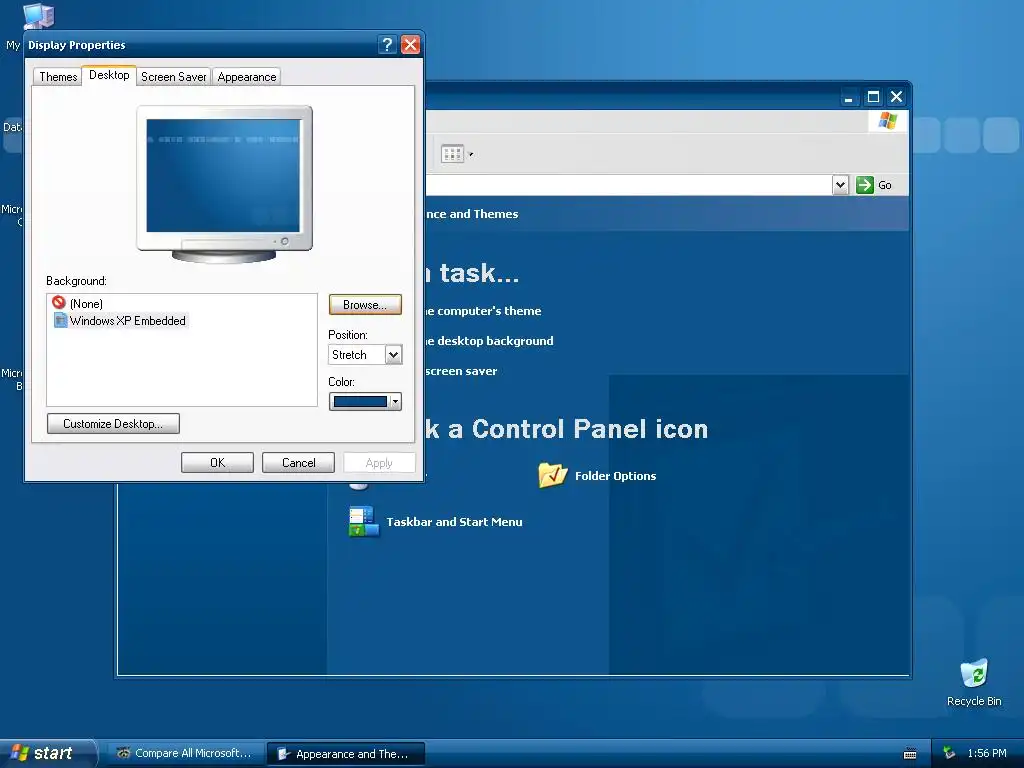The height and width of the screenshot is (768, 1024).
Task: Cancel the Display Properties dialog
Action: point(298,462)
